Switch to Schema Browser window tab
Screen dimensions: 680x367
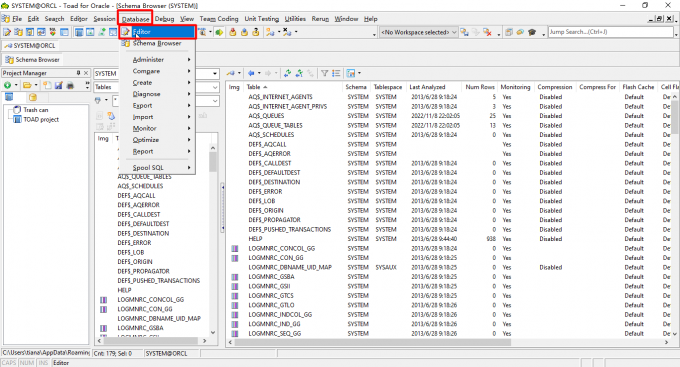coord(33,59)
